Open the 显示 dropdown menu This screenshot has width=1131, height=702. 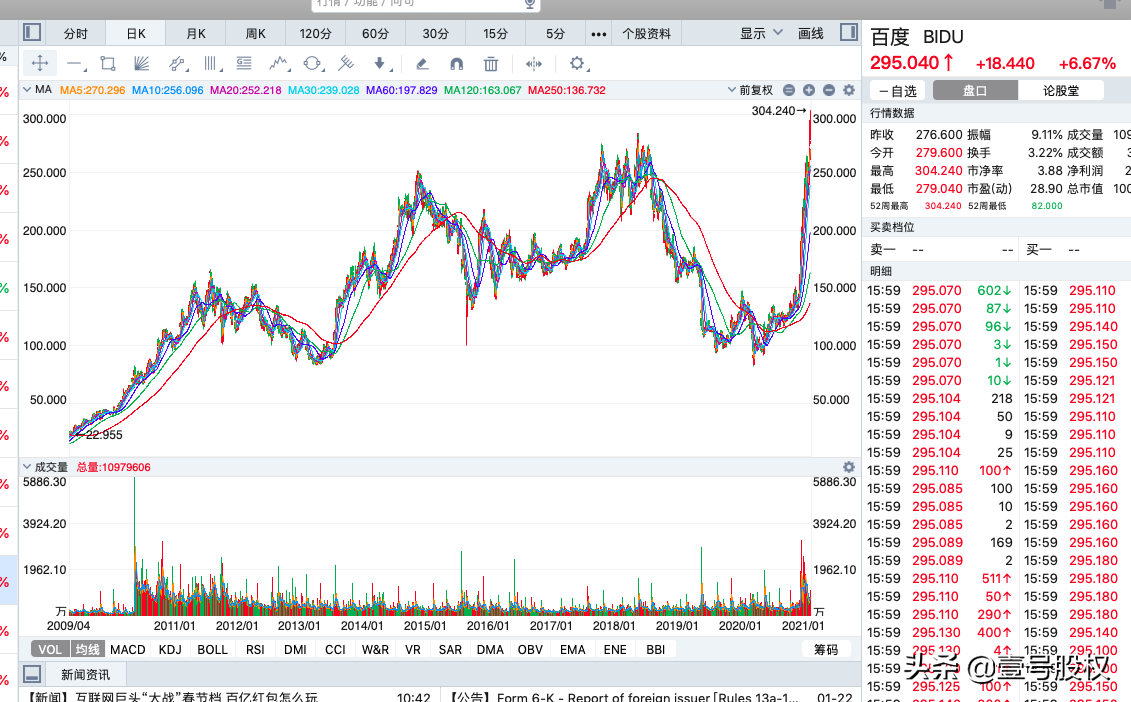(761, 33)
